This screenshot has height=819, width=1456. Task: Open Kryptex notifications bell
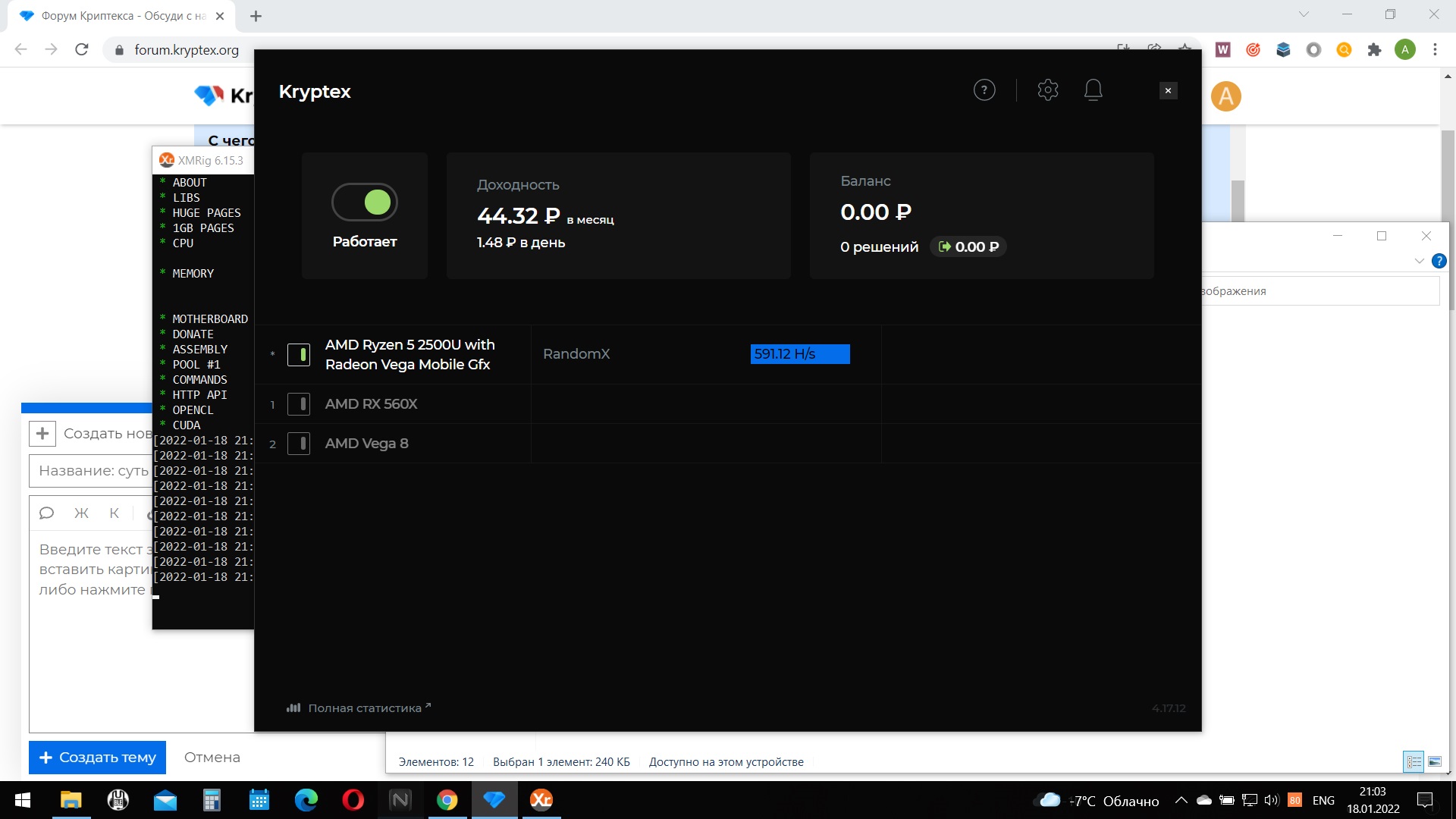coord(1093,89)
